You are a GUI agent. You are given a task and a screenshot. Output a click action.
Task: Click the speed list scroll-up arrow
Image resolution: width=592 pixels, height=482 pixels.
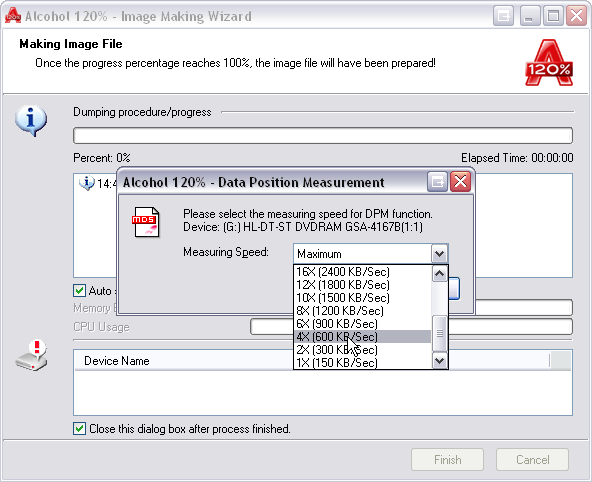coord(439,273)
